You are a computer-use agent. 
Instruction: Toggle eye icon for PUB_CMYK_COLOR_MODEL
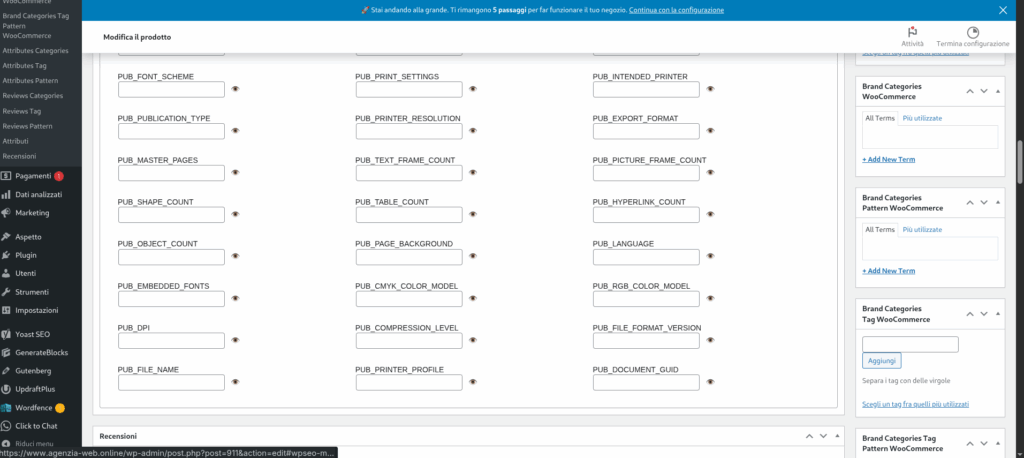473,298
